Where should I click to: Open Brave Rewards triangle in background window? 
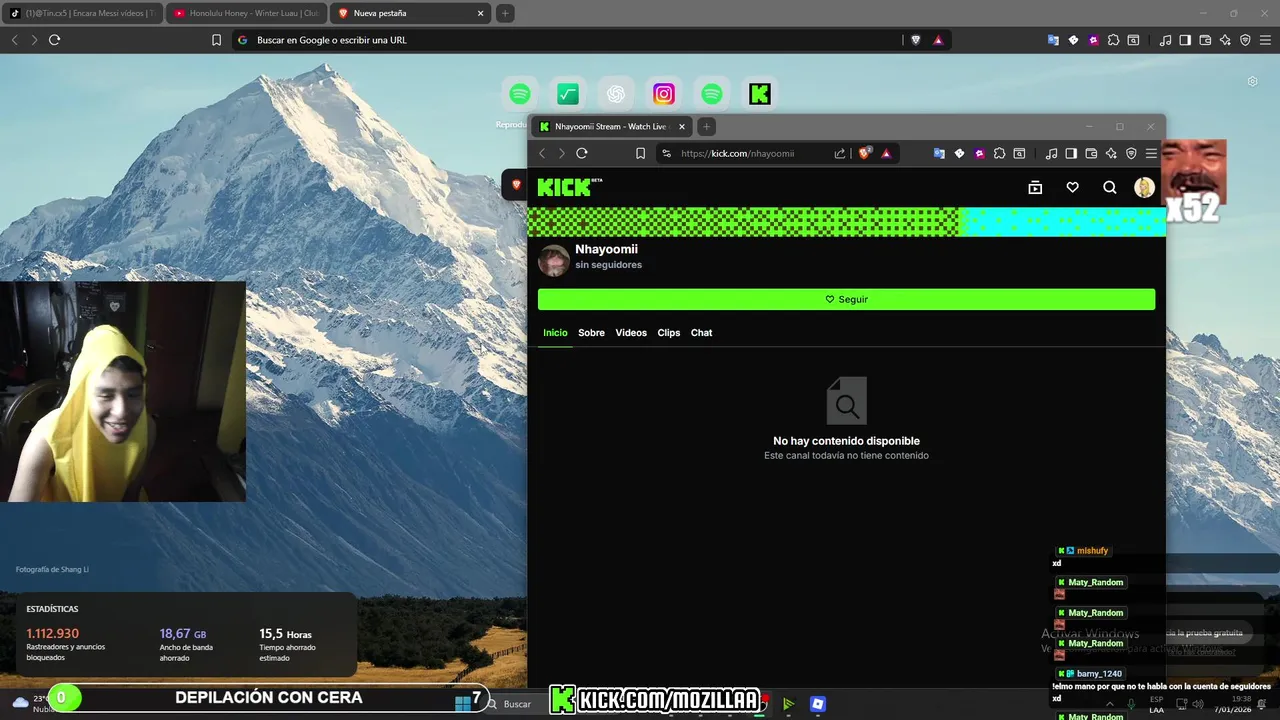pos(938,40)
